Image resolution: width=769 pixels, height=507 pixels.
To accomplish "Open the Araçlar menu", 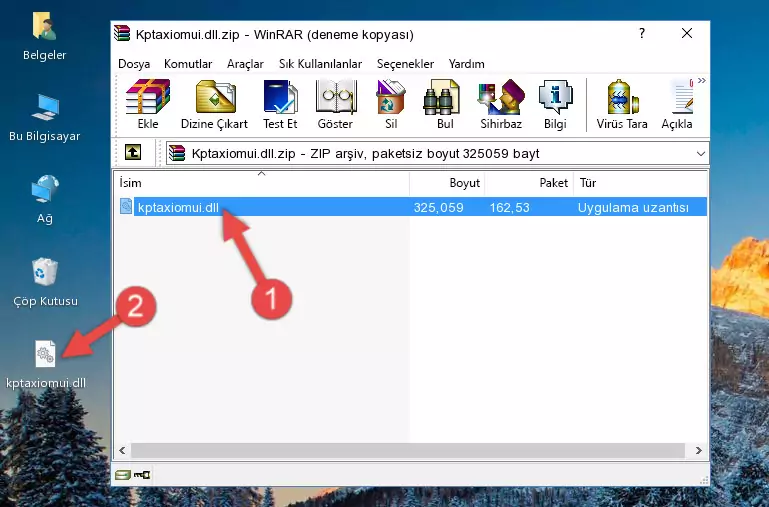I will pos(245,64).
